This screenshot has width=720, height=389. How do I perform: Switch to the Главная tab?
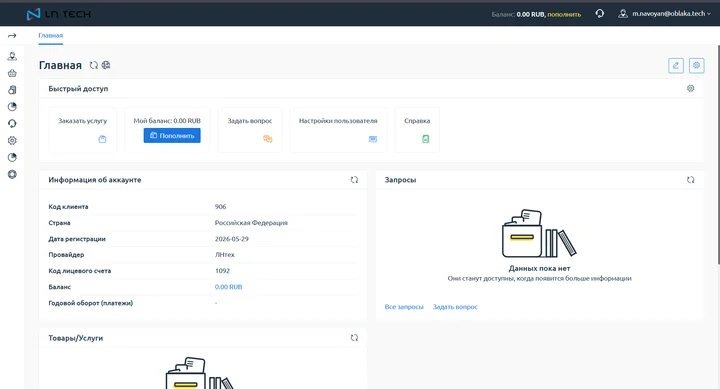(51, 35)
